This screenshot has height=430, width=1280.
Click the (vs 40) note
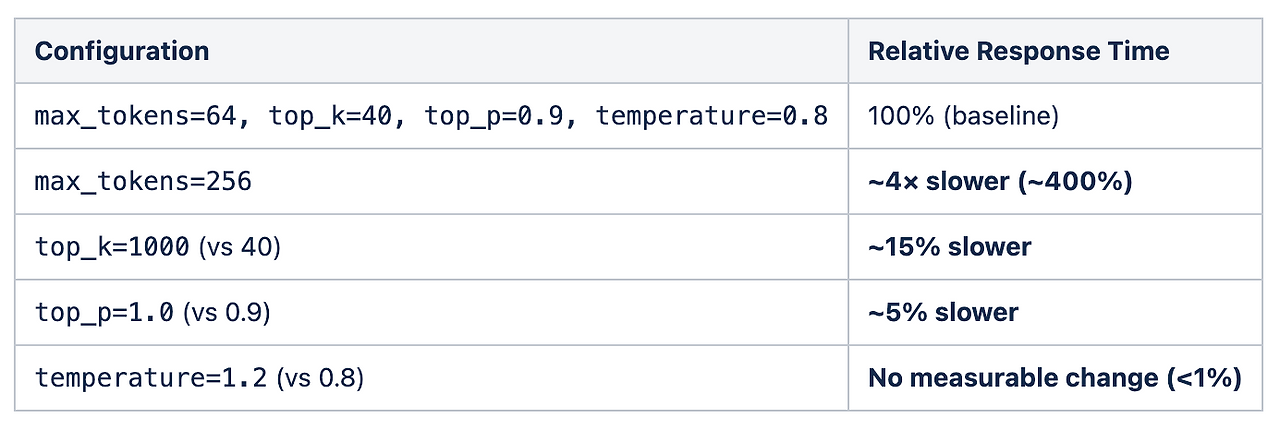tap(238, 247)
